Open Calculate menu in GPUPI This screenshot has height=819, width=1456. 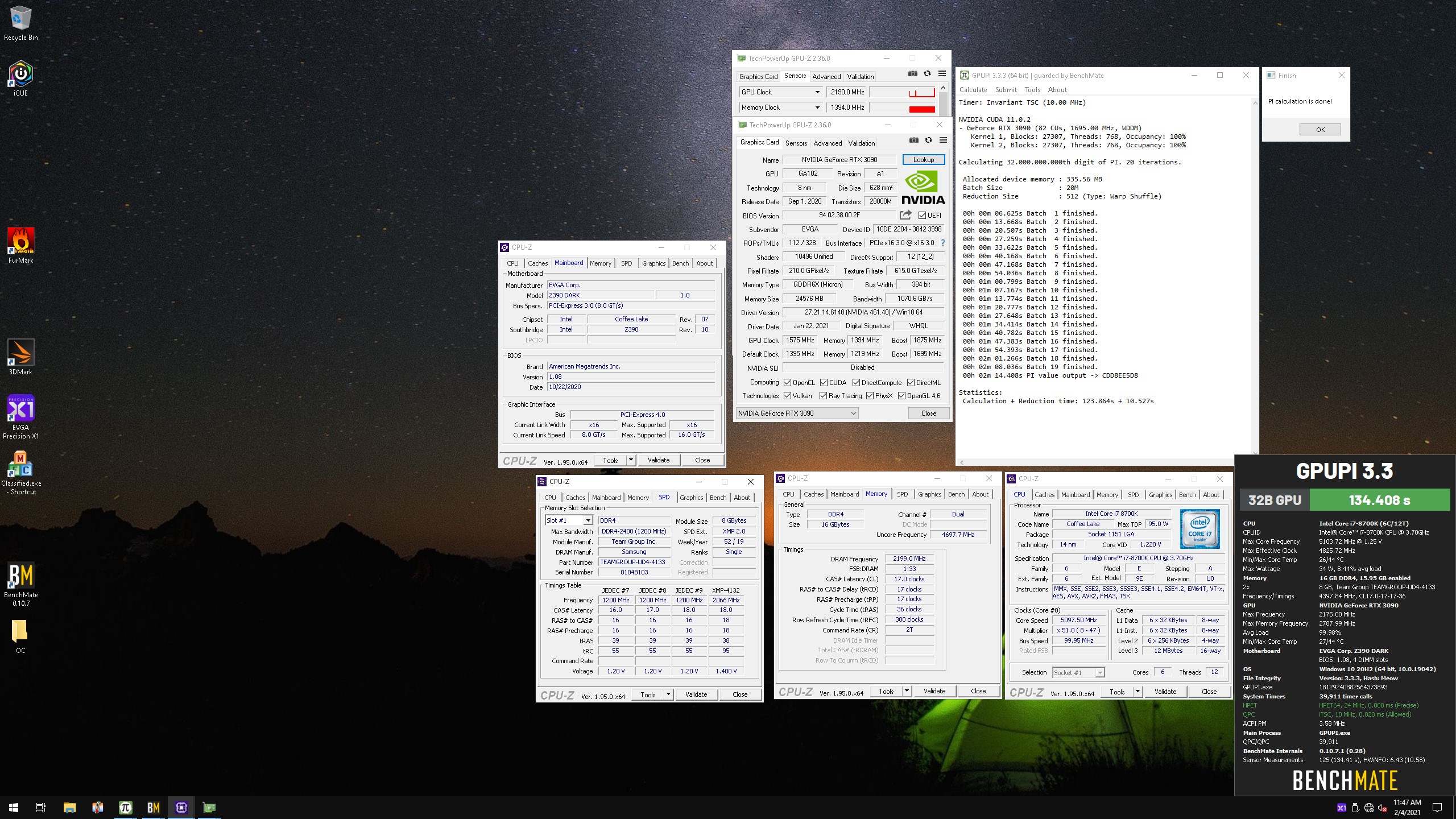click(x=973, y=90)
